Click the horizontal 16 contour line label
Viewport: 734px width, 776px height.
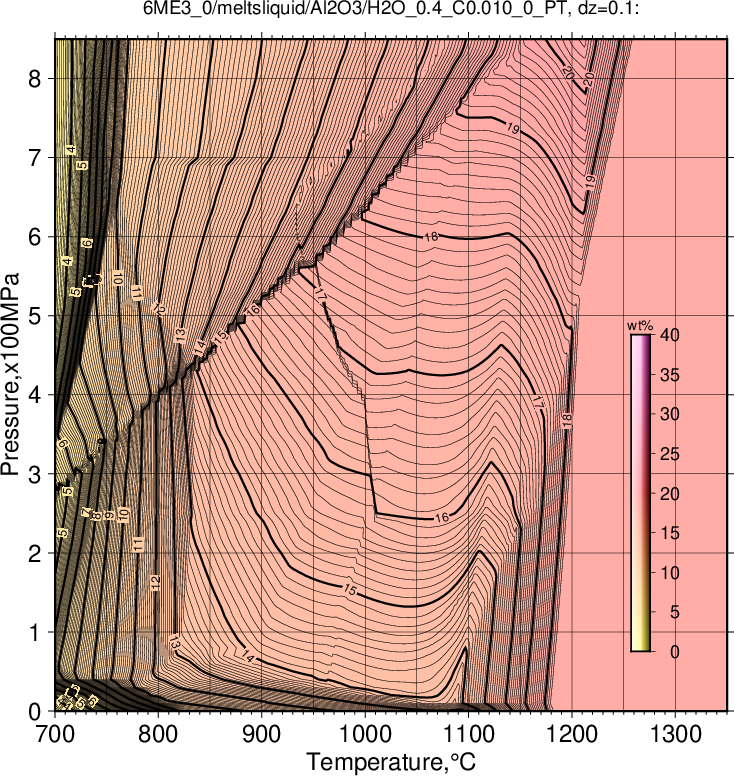click(x=442, y=518)
